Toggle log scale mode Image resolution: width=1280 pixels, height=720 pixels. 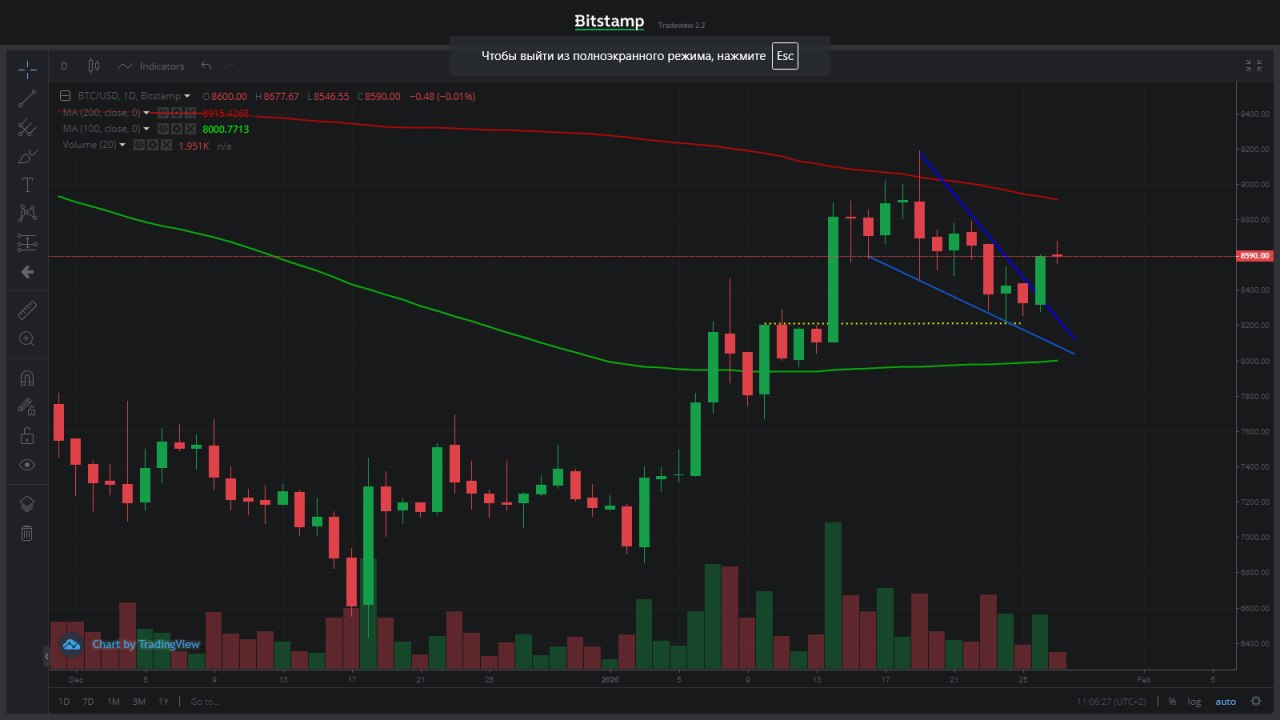pyautogui.click(x=1194, y=701)
